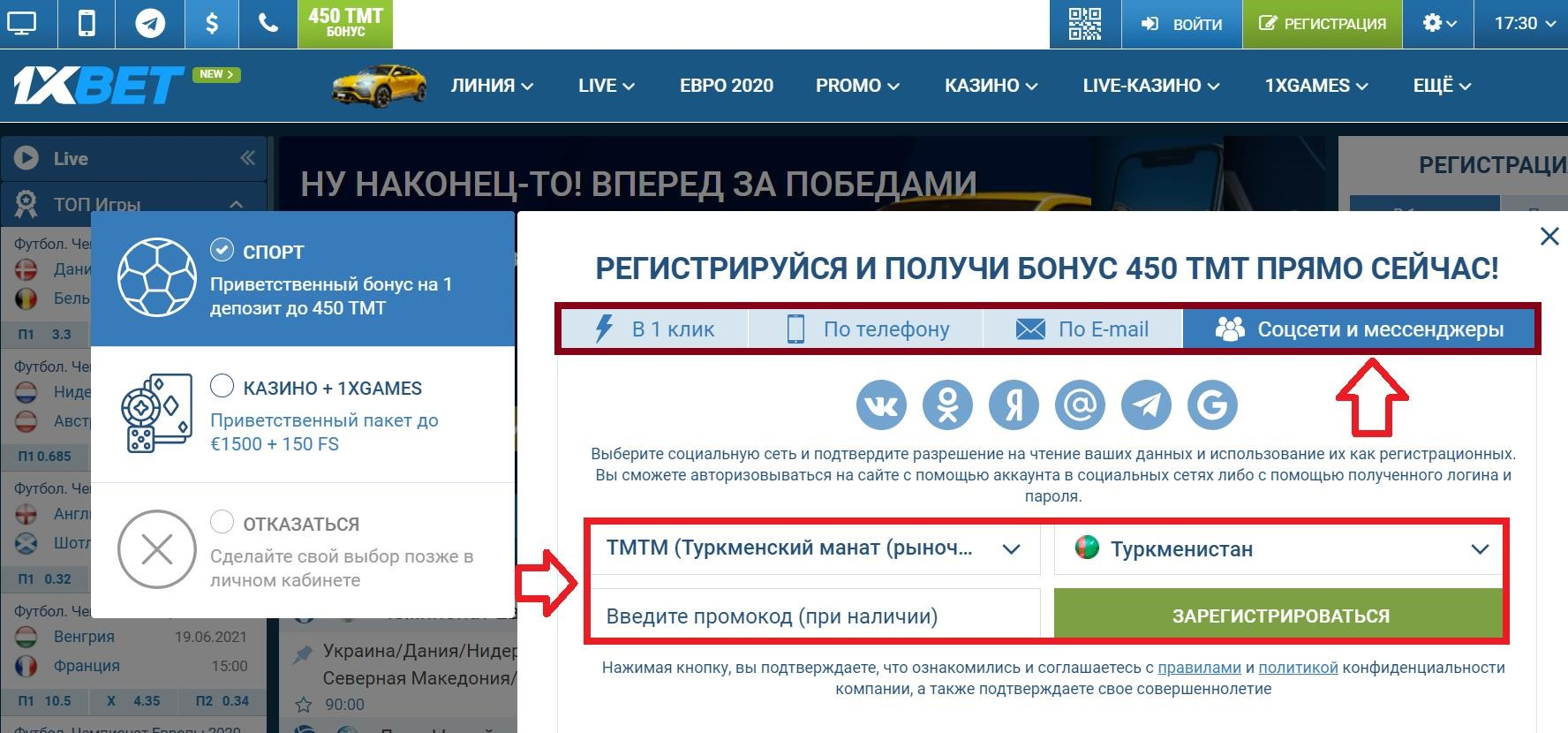Click the Live play icon in sidebar
The width and height of the screenshot is (1568, 733).
(26, 158)
